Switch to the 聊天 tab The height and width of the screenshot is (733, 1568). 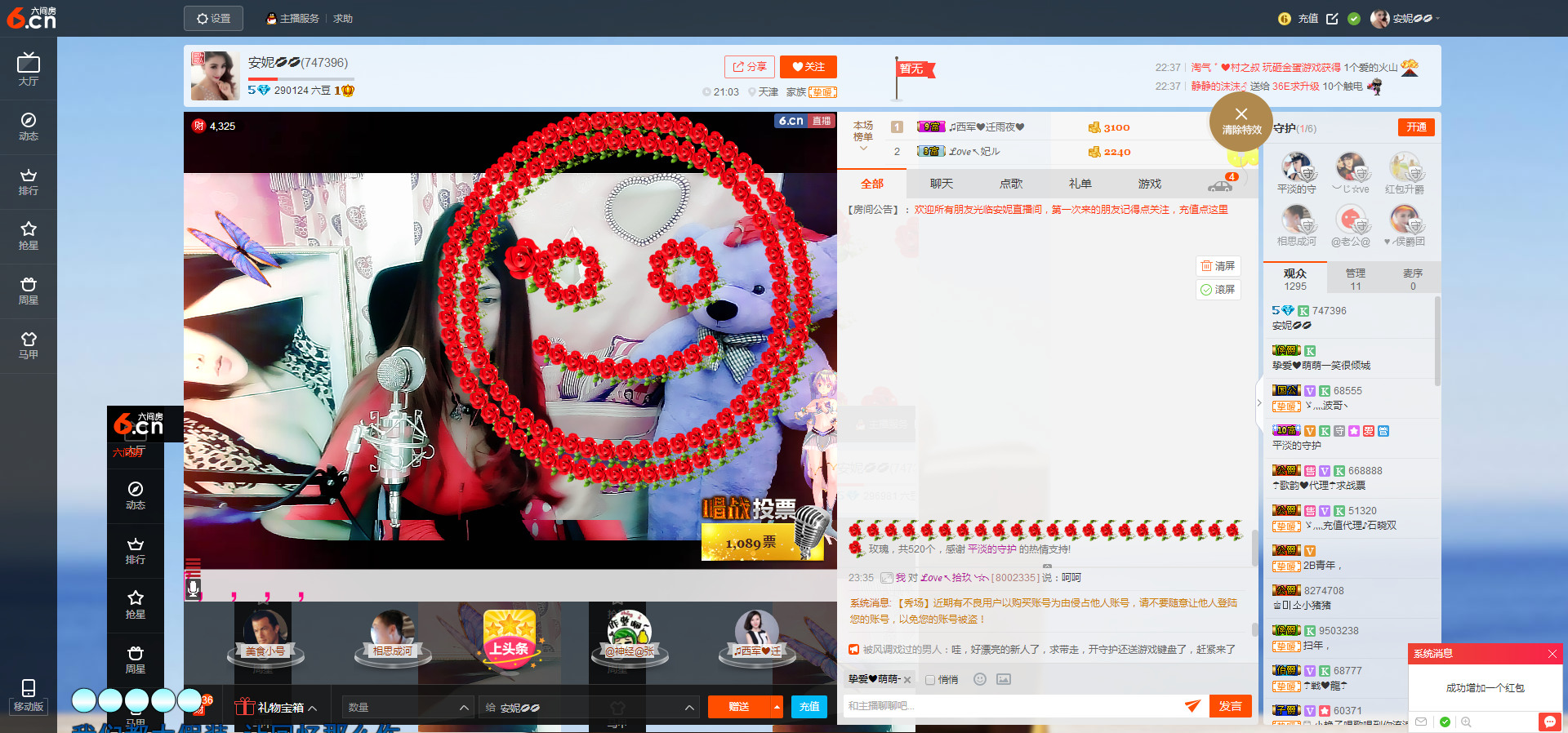tap(942, 184)
